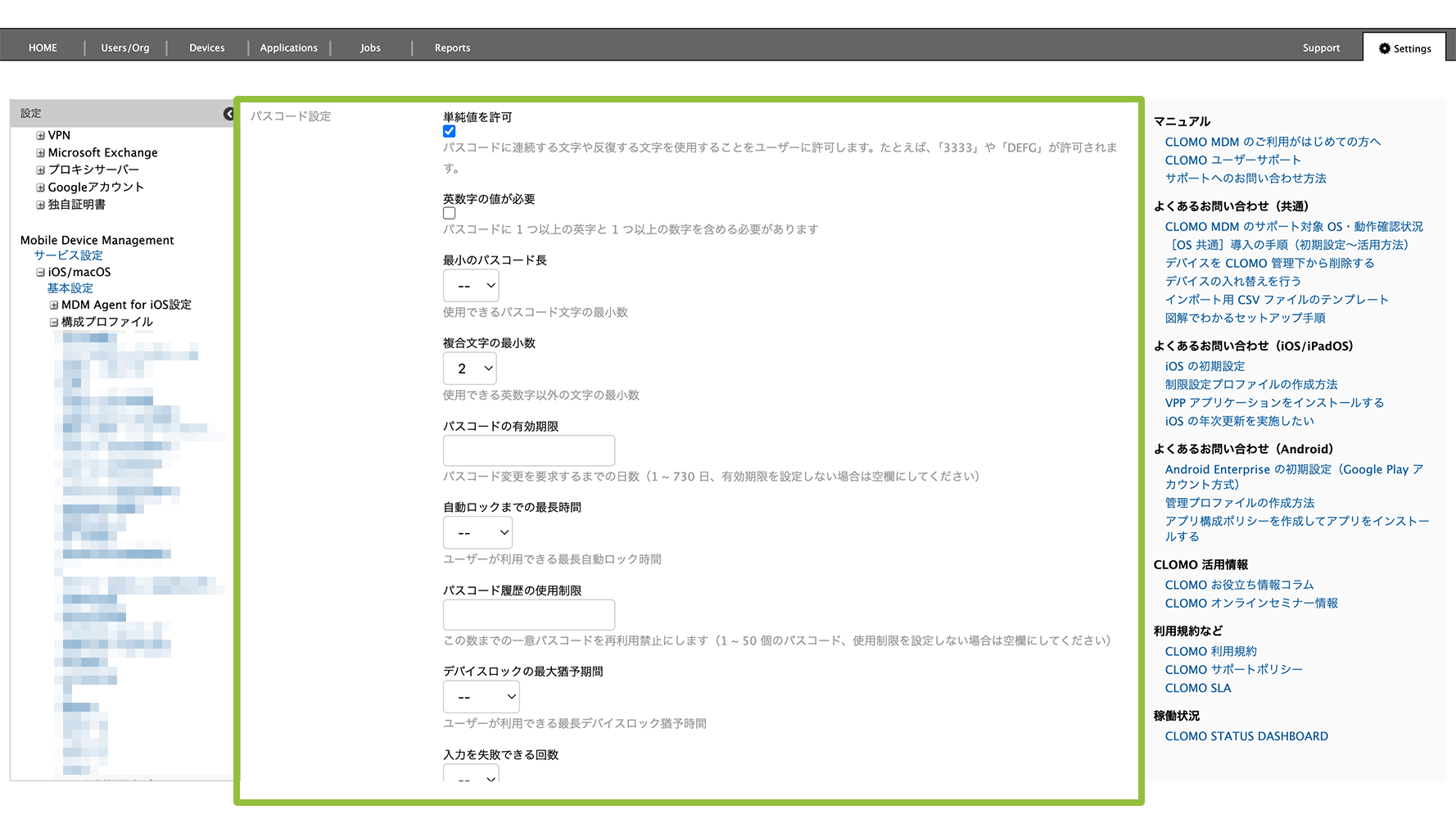Expand the Microsoft Exchange tree node
This screenshot has height=819, width=1456.
40,153
